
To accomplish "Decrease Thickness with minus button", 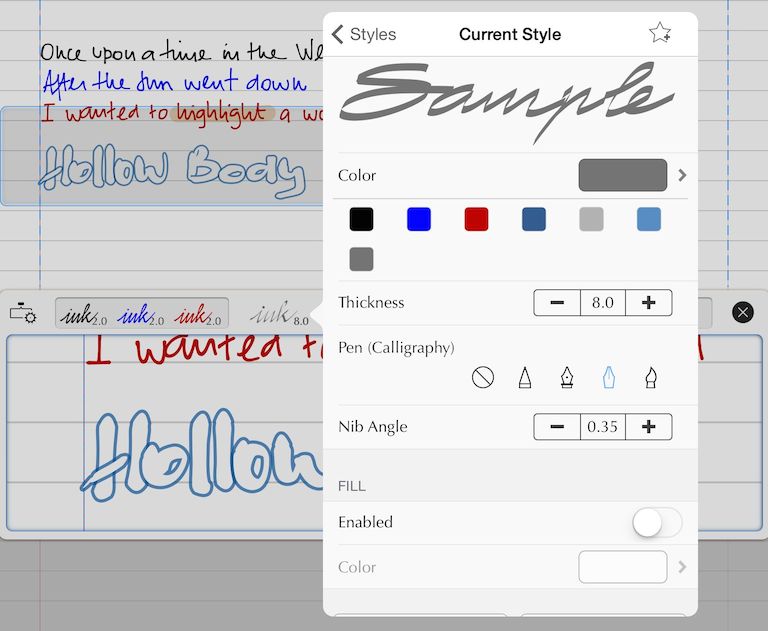I will pos(557,303).
